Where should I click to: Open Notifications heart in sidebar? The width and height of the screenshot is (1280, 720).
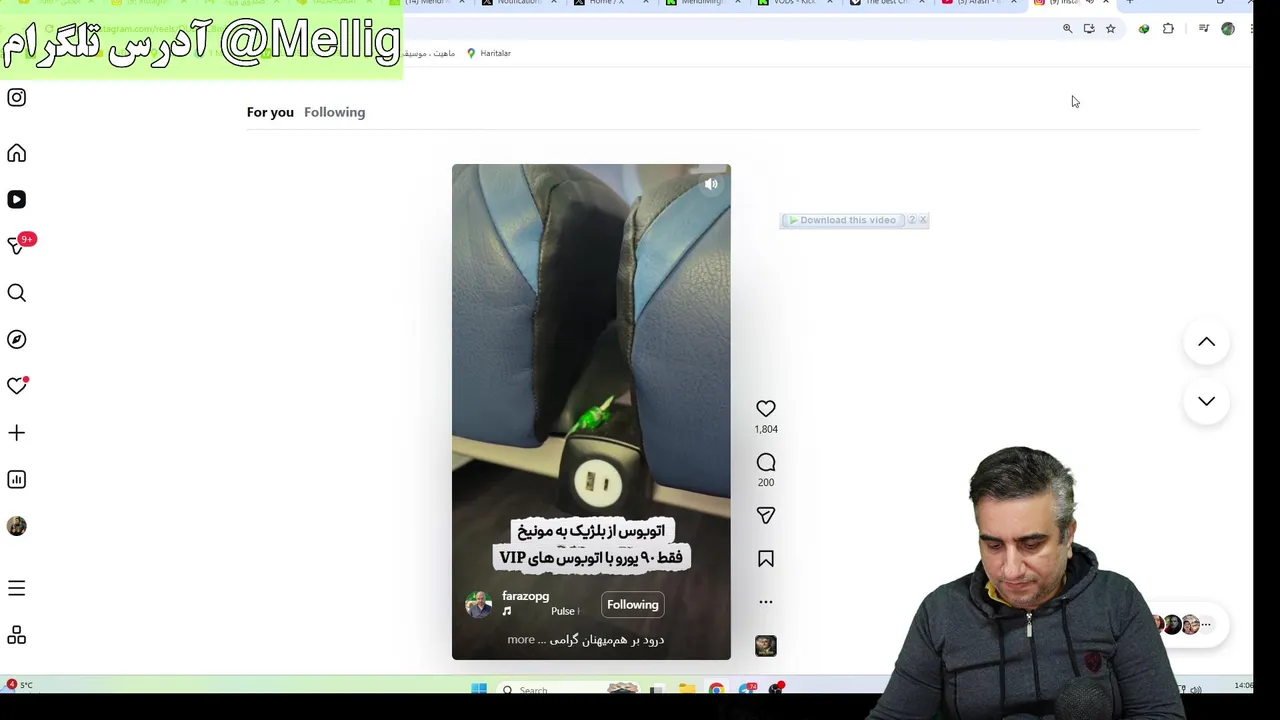(17, 385)
